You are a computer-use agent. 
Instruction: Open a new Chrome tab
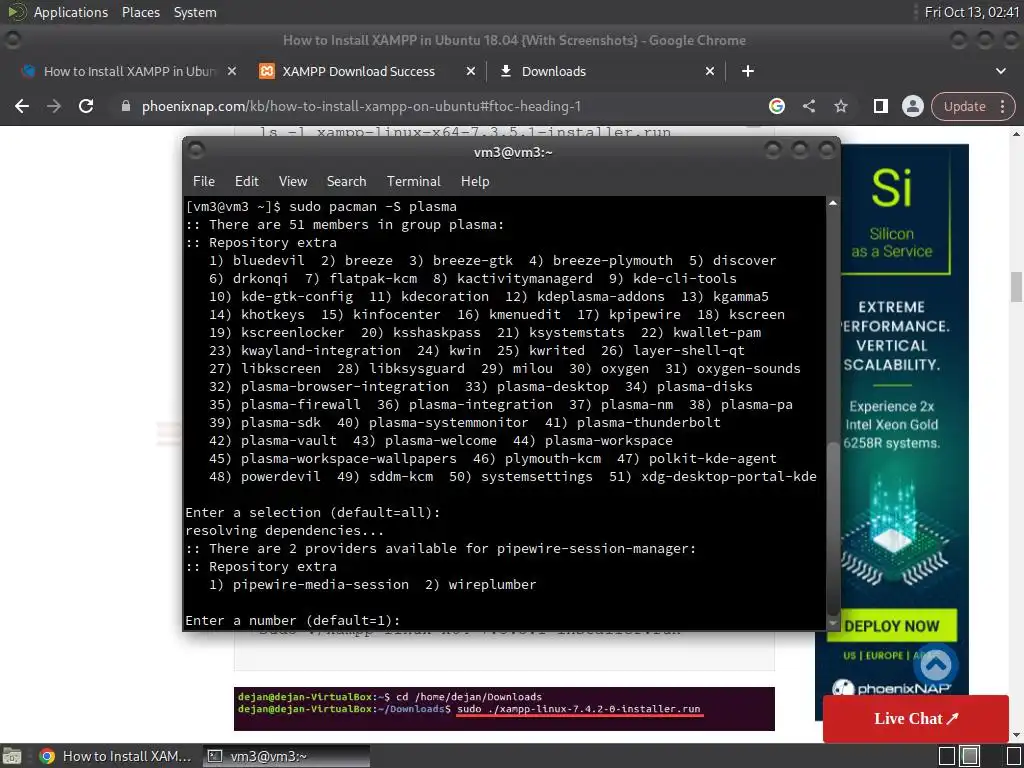748,71
